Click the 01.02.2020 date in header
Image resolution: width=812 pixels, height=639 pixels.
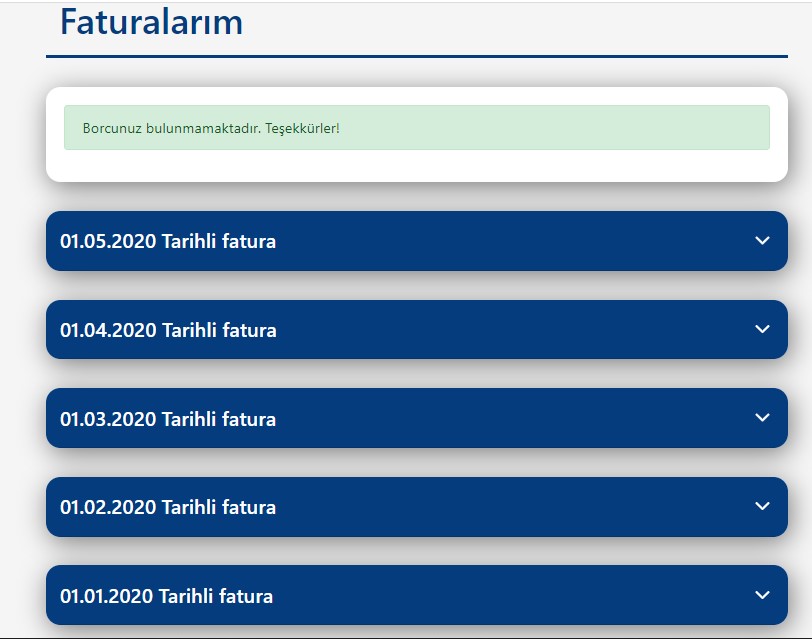[x=108, y=507]
